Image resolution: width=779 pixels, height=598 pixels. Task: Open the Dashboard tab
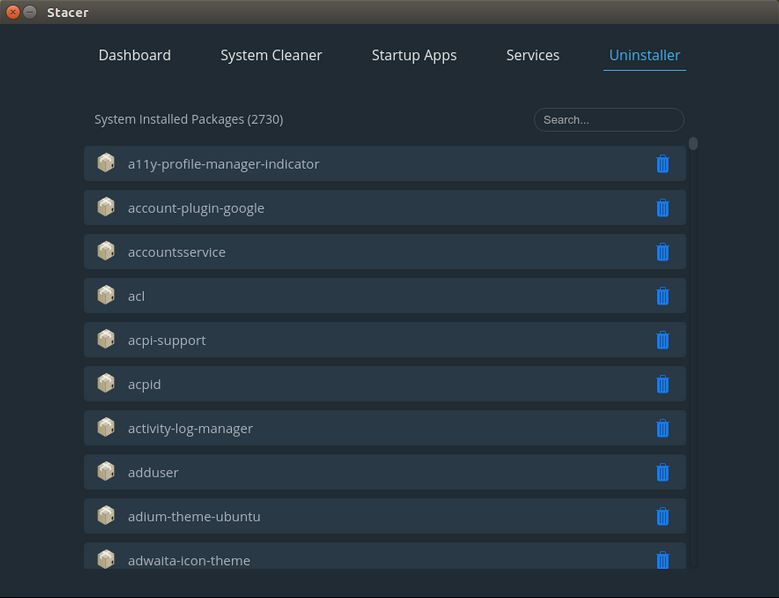coord(135,55)
